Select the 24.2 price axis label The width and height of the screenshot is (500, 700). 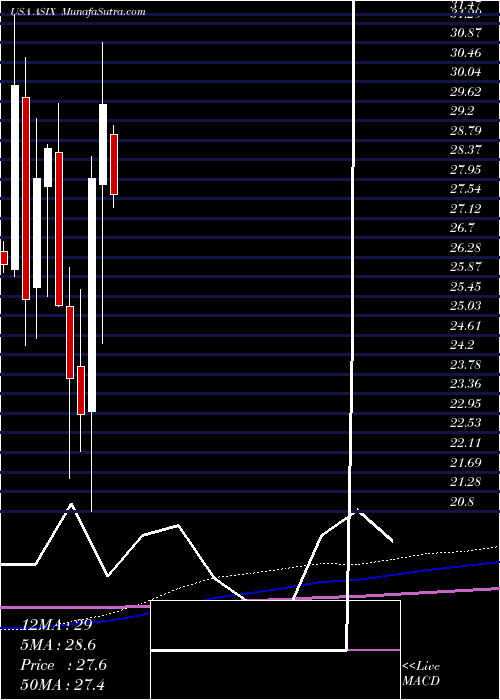[x=462, y=345]
